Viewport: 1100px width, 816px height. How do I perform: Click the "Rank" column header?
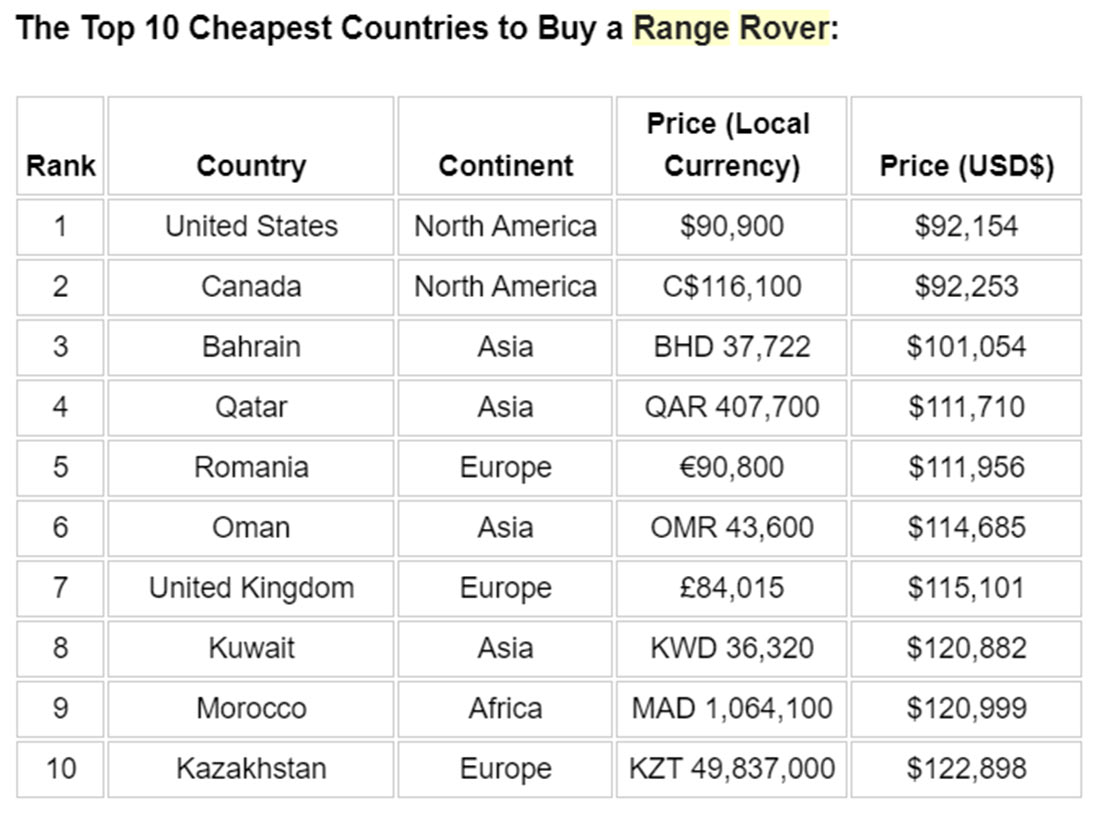60,166
